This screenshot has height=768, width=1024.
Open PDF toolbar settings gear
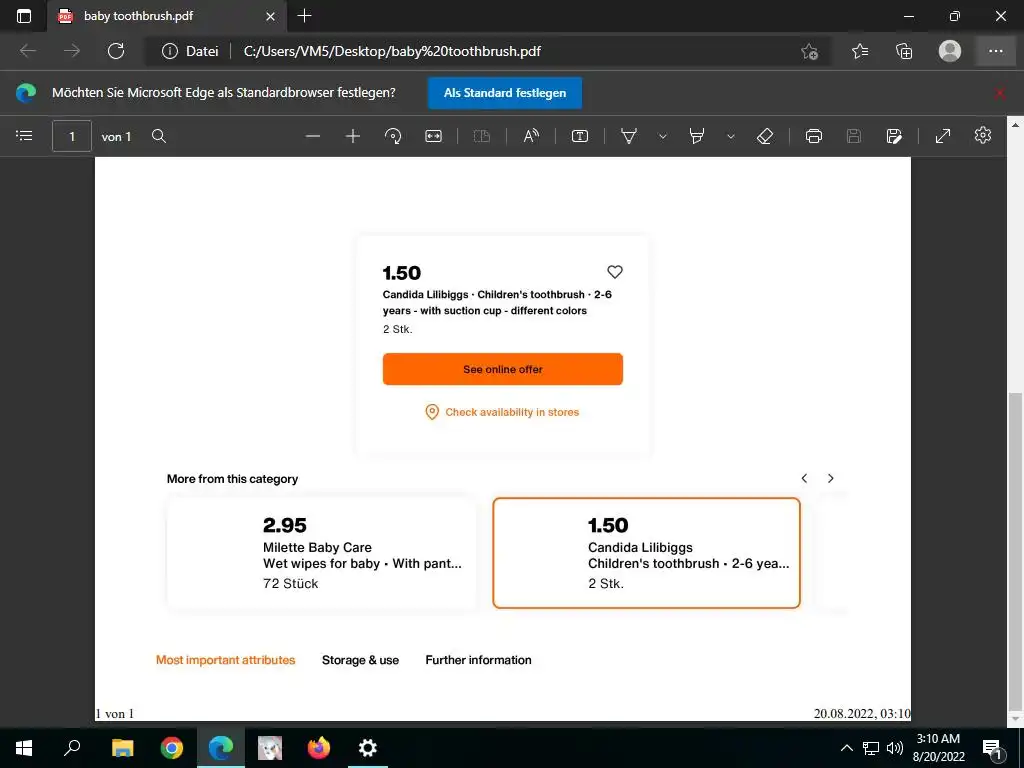pos(983,136)
